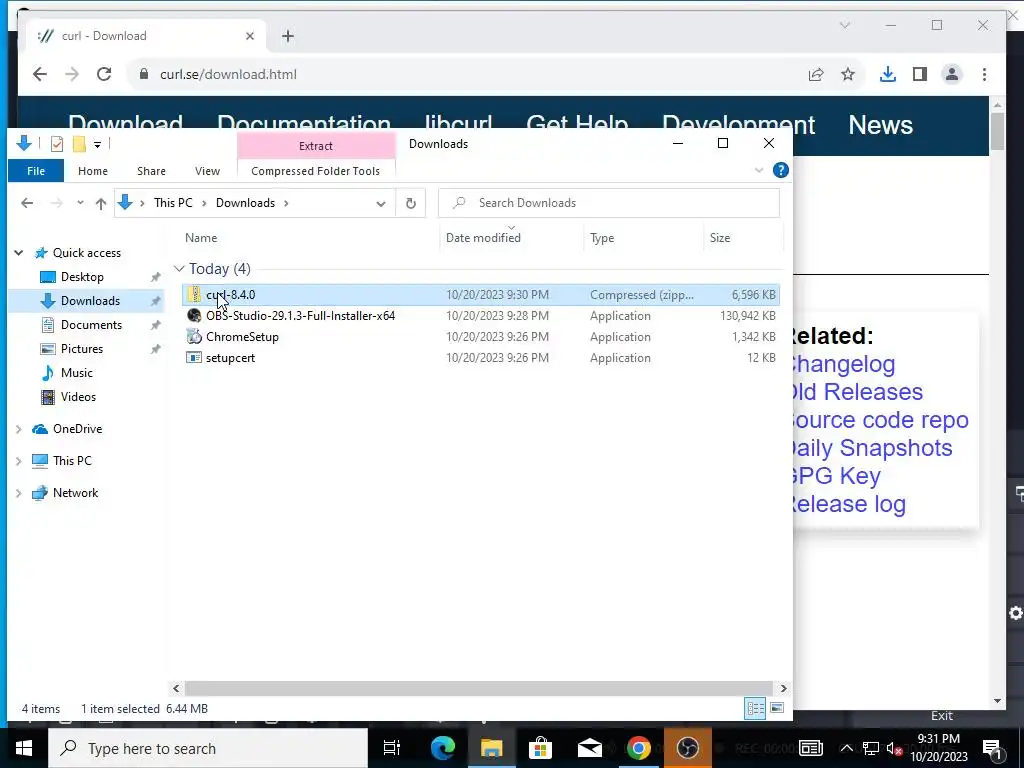Open the Chrome downloads icon

coord(888,74)
